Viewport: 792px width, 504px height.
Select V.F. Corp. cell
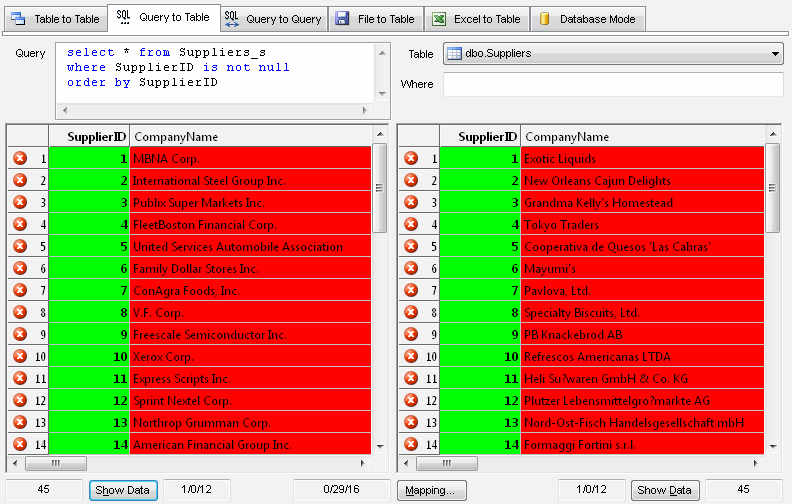click(251, 313)
